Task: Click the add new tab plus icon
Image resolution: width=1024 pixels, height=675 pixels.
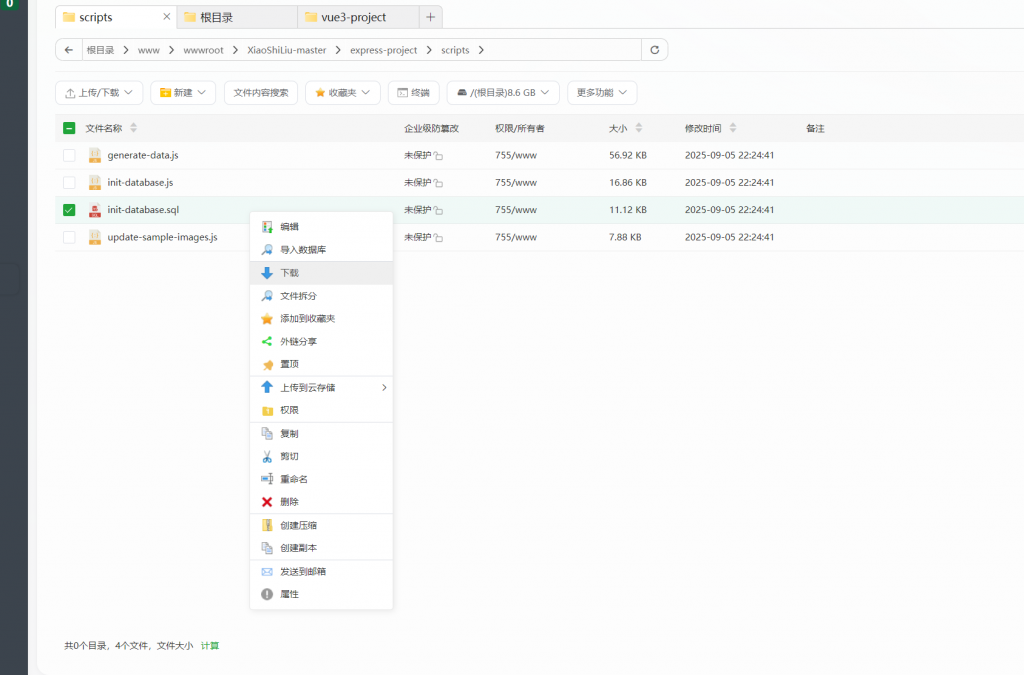Action: (x=430, y=17)
